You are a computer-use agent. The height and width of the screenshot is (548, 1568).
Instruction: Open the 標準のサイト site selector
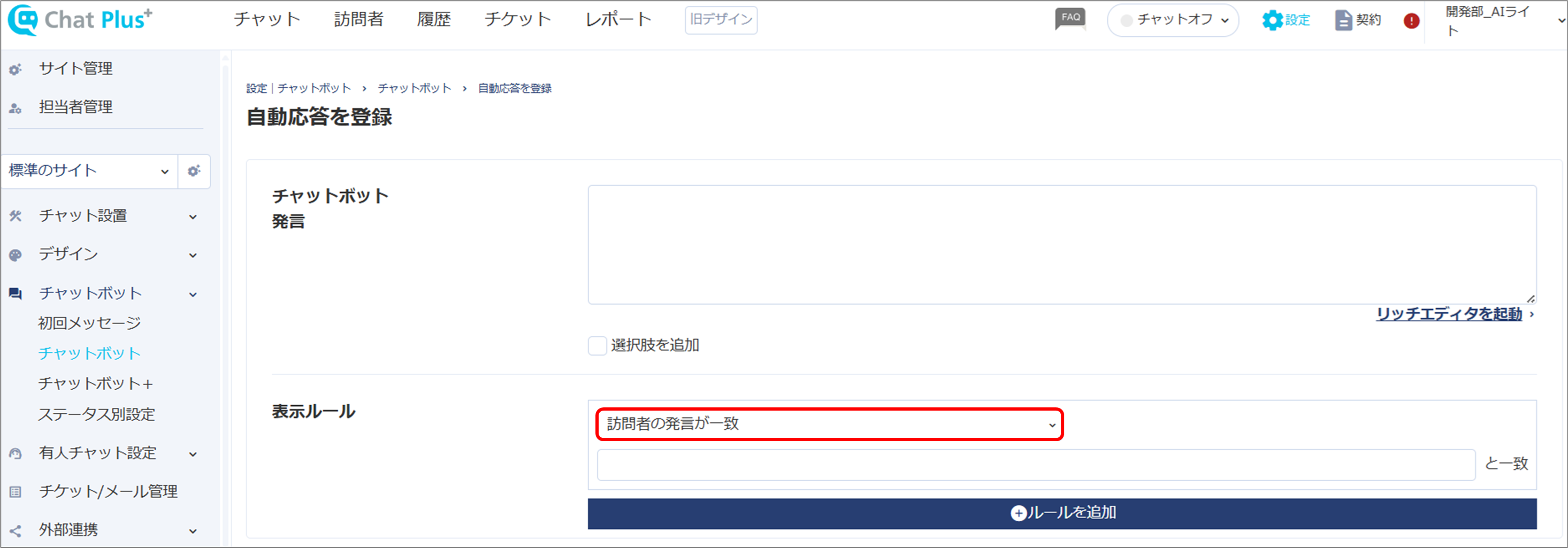pyautogui.click(x=89, y=171)
